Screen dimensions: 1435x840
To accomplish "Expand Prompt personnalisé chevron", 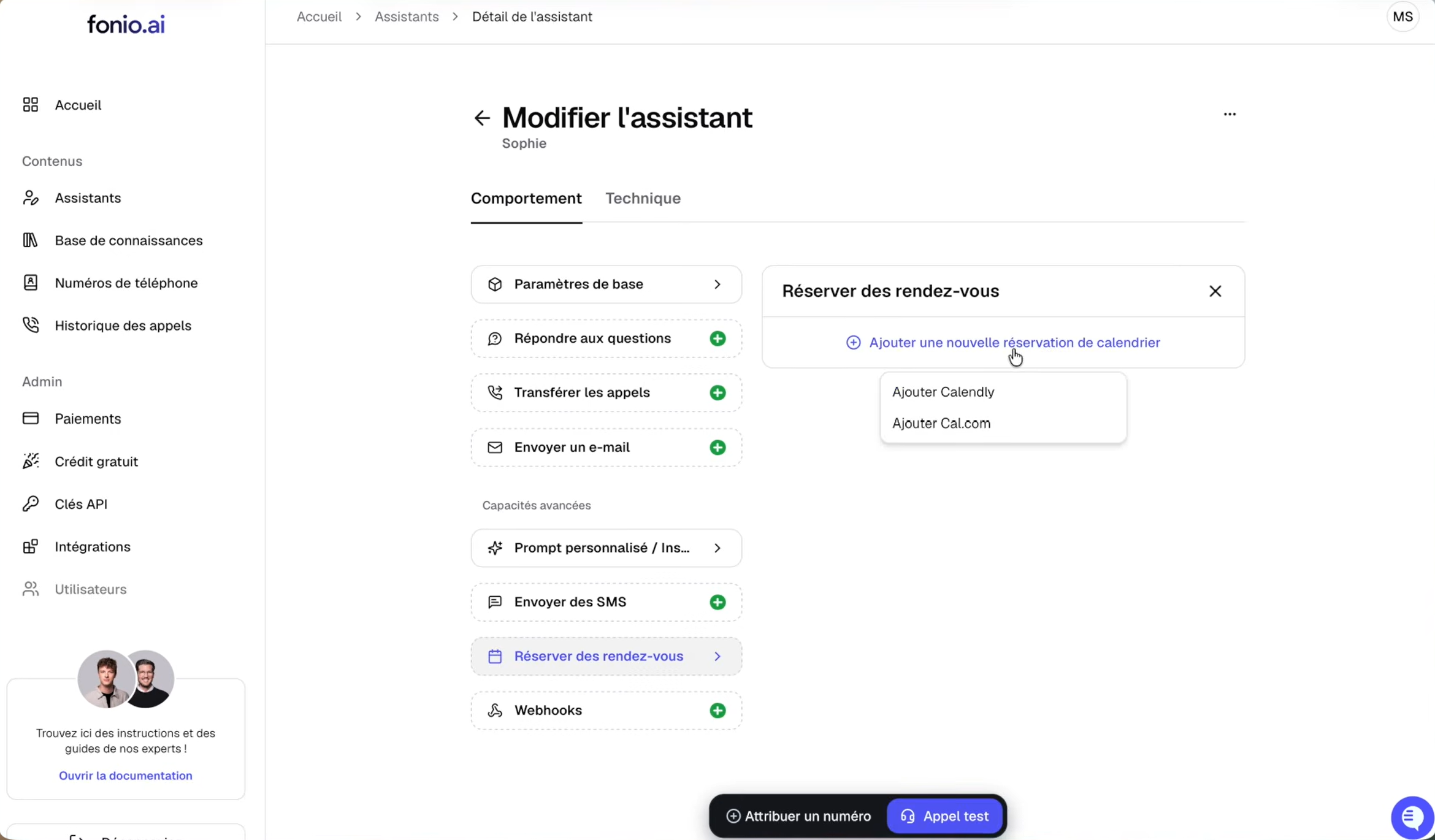I will [x=717, y=548].
